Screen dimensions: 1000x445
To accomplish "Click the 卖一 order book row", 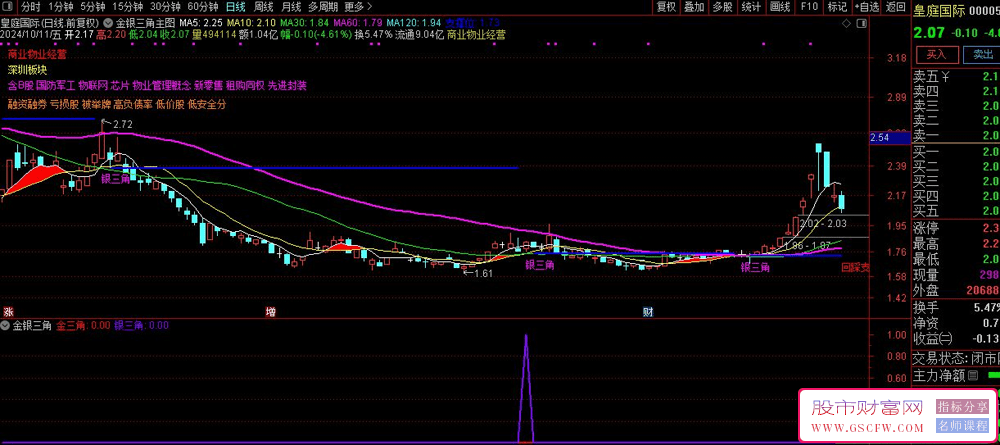I will (955, 135).
